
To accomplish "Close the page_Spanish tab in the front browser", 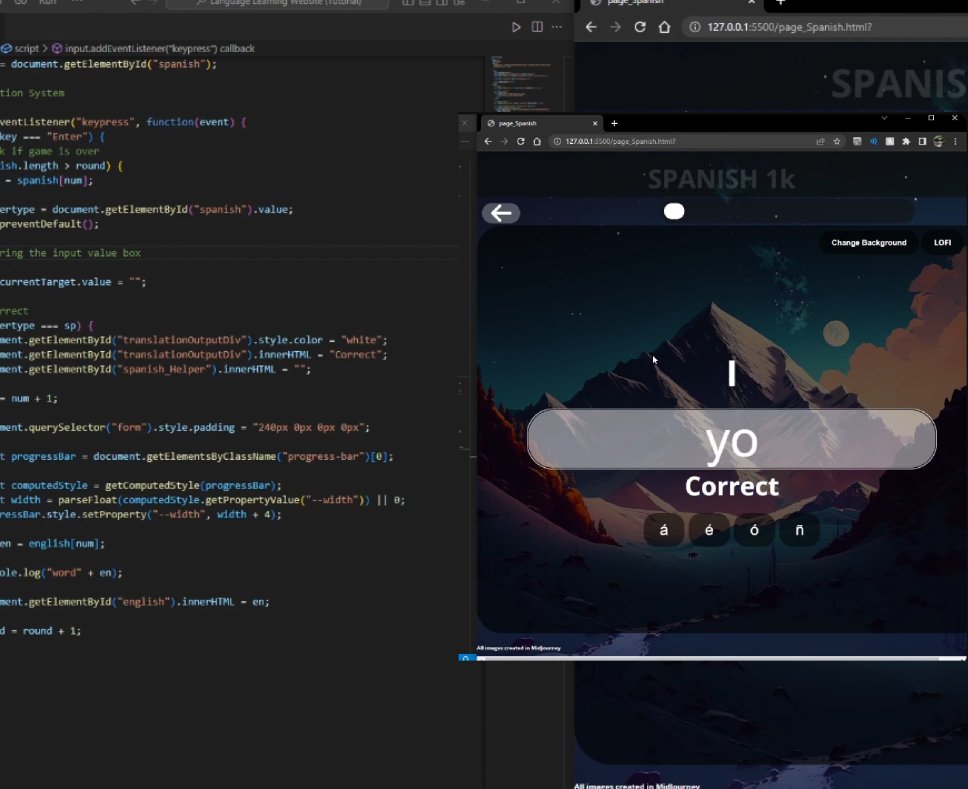I will 595,123.
